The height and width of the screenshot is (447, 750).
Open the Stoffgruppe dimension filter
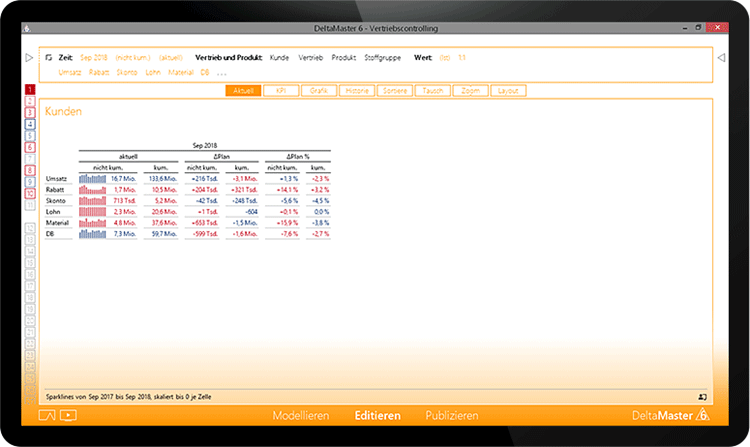pos(383,57)
